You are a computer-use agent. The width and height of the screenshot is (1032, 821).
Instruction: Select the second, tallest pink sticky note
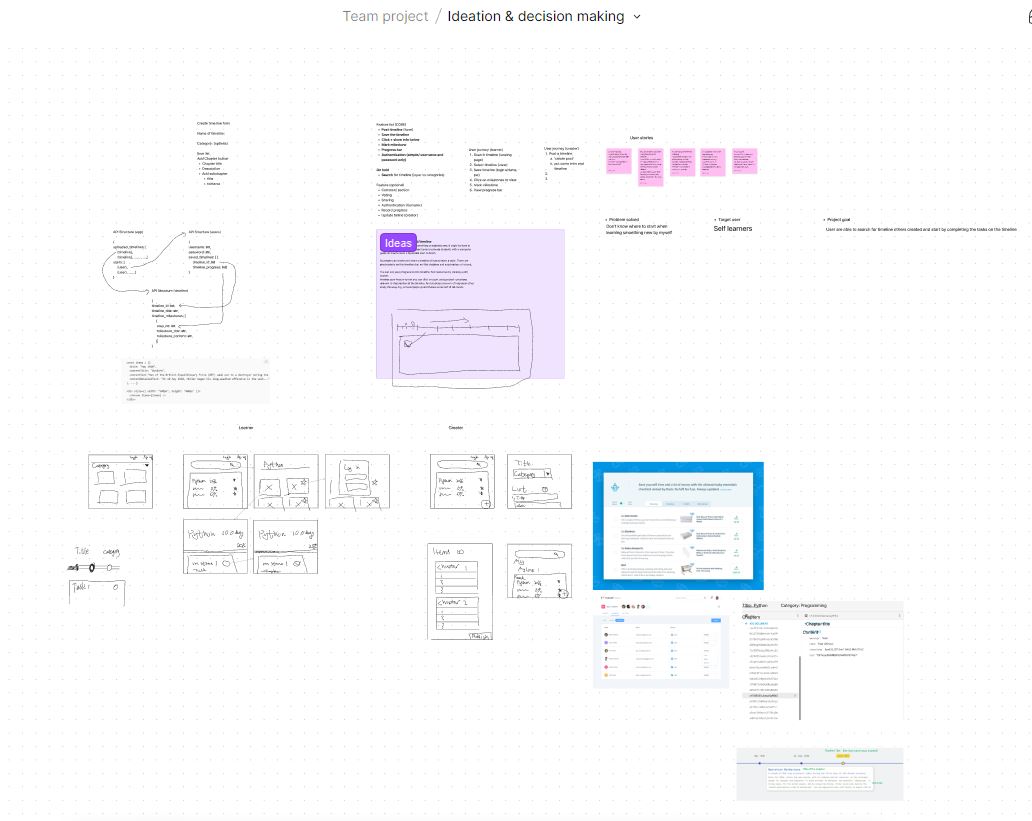[x=651, y=168]
